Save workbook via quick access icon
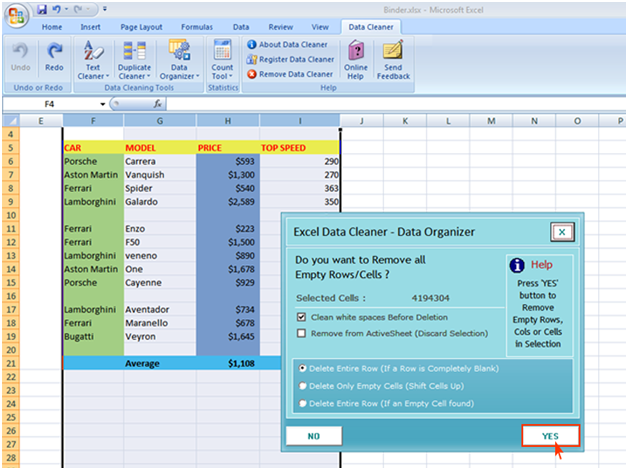 pyautogui.click(x=42, y=9)
